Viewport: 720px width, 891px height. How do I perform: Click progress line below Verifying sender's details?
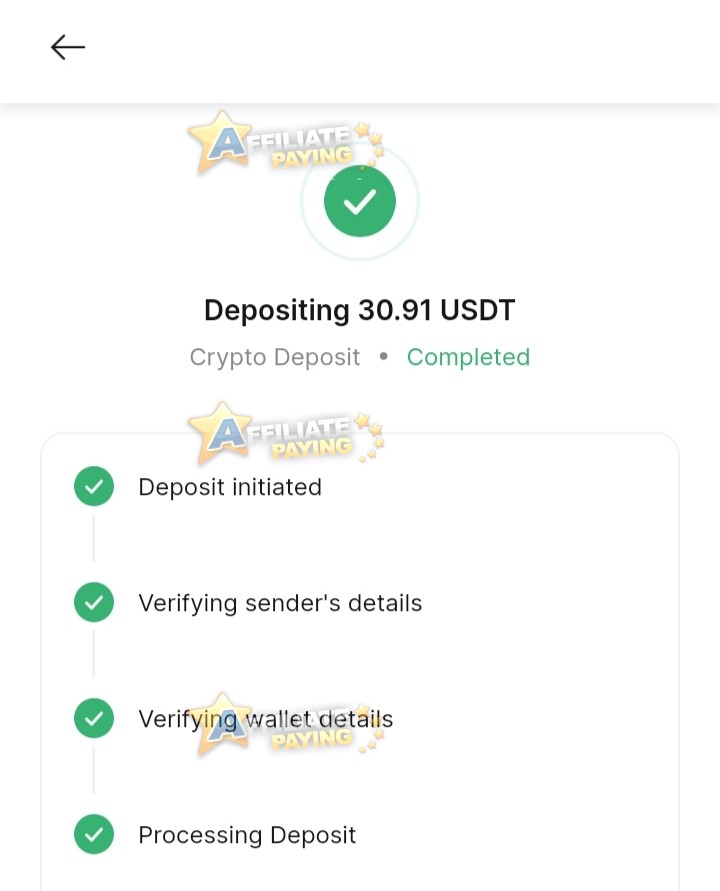(x=94, y=654)
